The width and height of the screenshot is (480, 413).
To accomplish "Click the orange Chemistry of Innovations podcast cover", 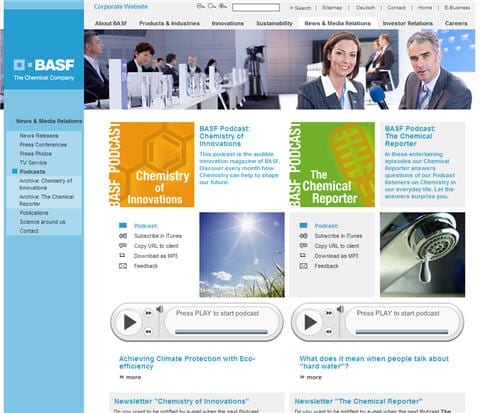I will click(152, 164).
